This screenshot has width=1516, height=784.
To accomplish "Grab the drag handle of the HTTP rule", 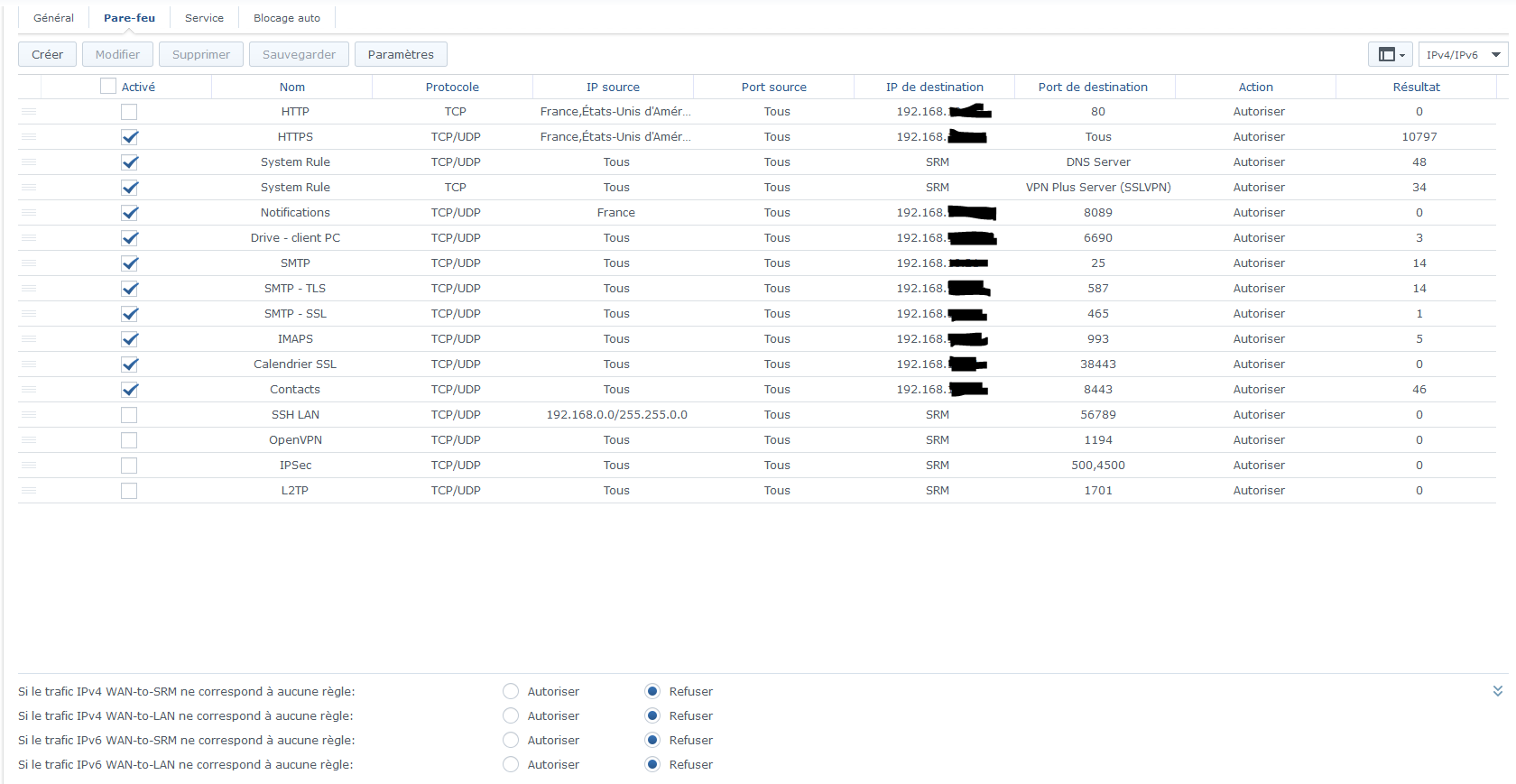I will click(29, 112).
